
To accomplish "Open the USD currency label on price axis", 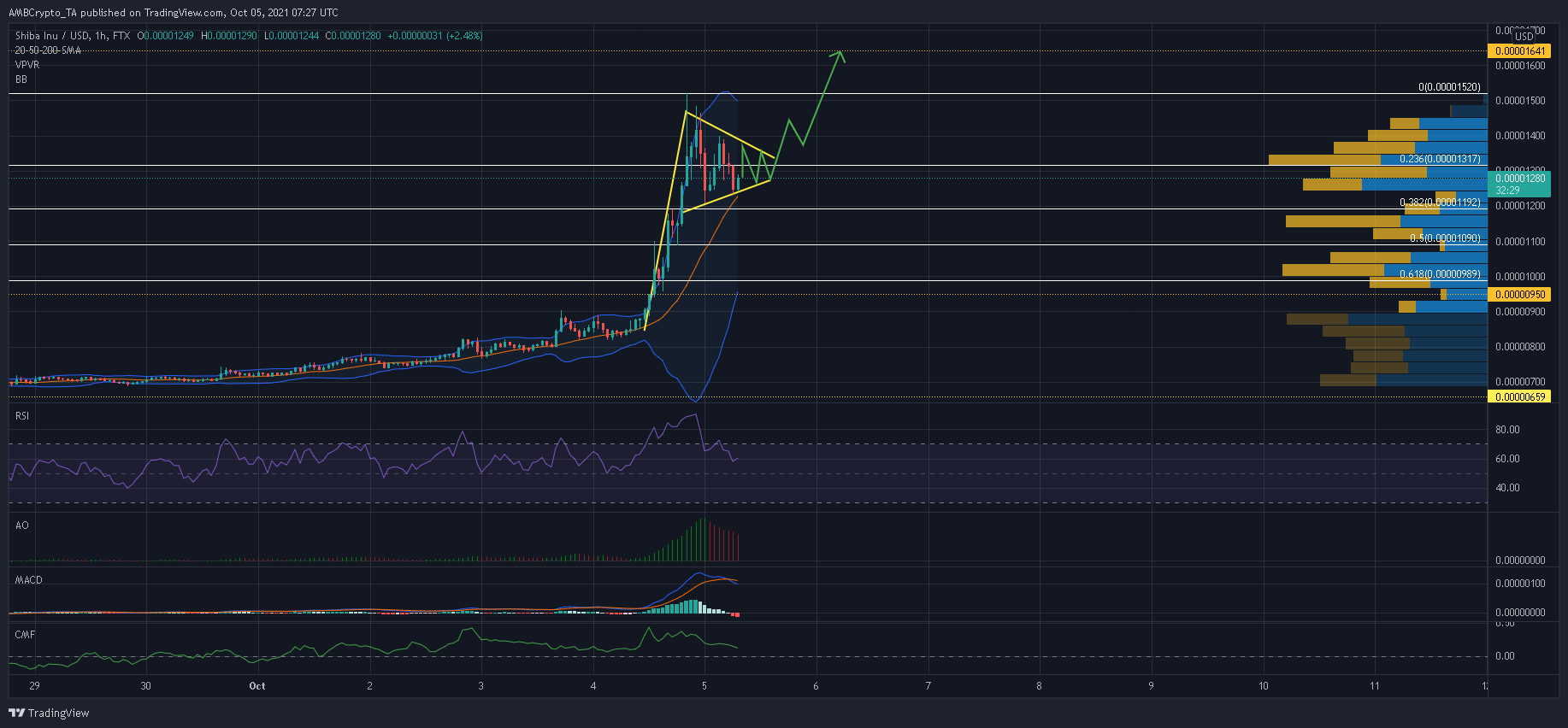I will coord(1524,37).
